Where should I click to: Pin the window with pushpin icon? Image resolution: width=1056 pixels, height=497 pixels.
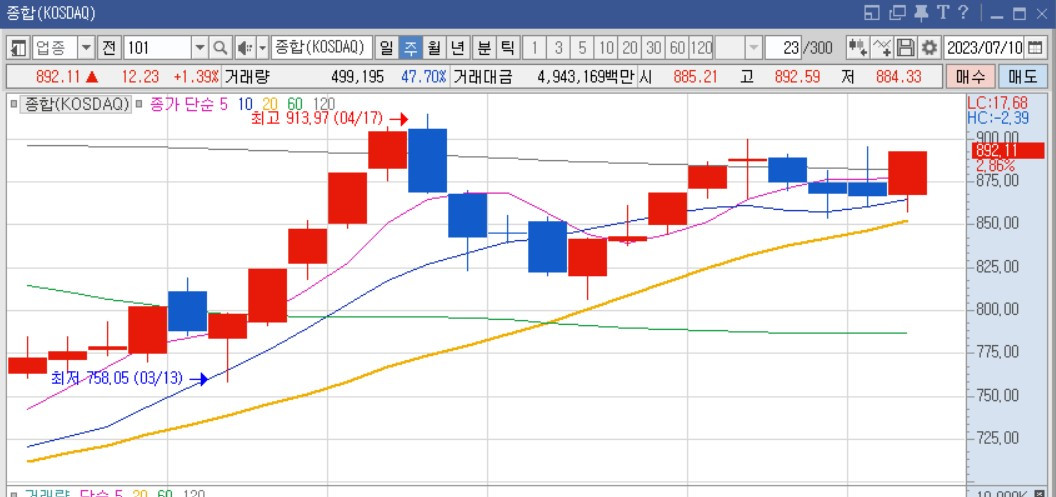[x=921, y=13]
